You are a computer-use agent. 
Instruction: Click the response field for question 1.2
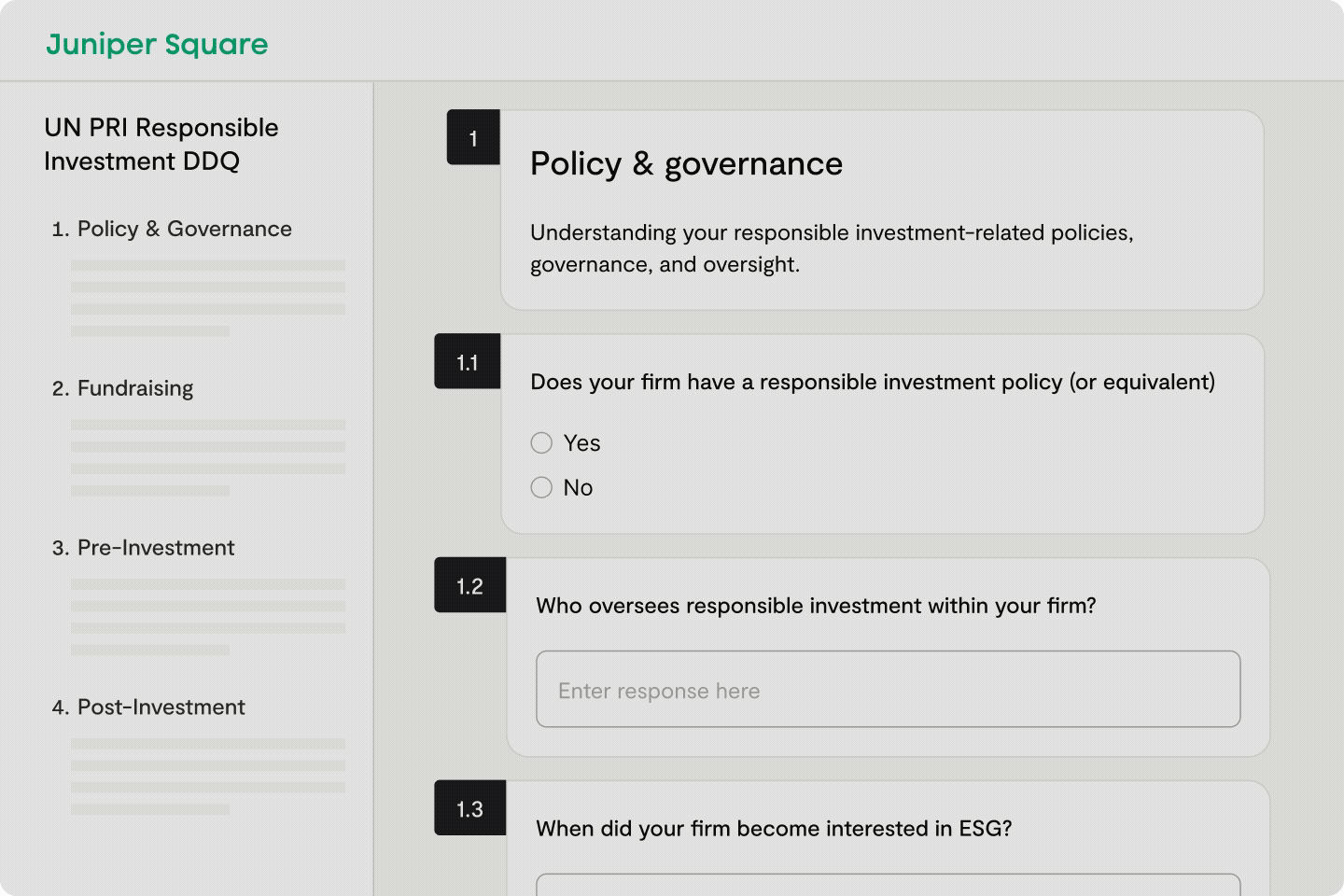[x=888, y=690]
